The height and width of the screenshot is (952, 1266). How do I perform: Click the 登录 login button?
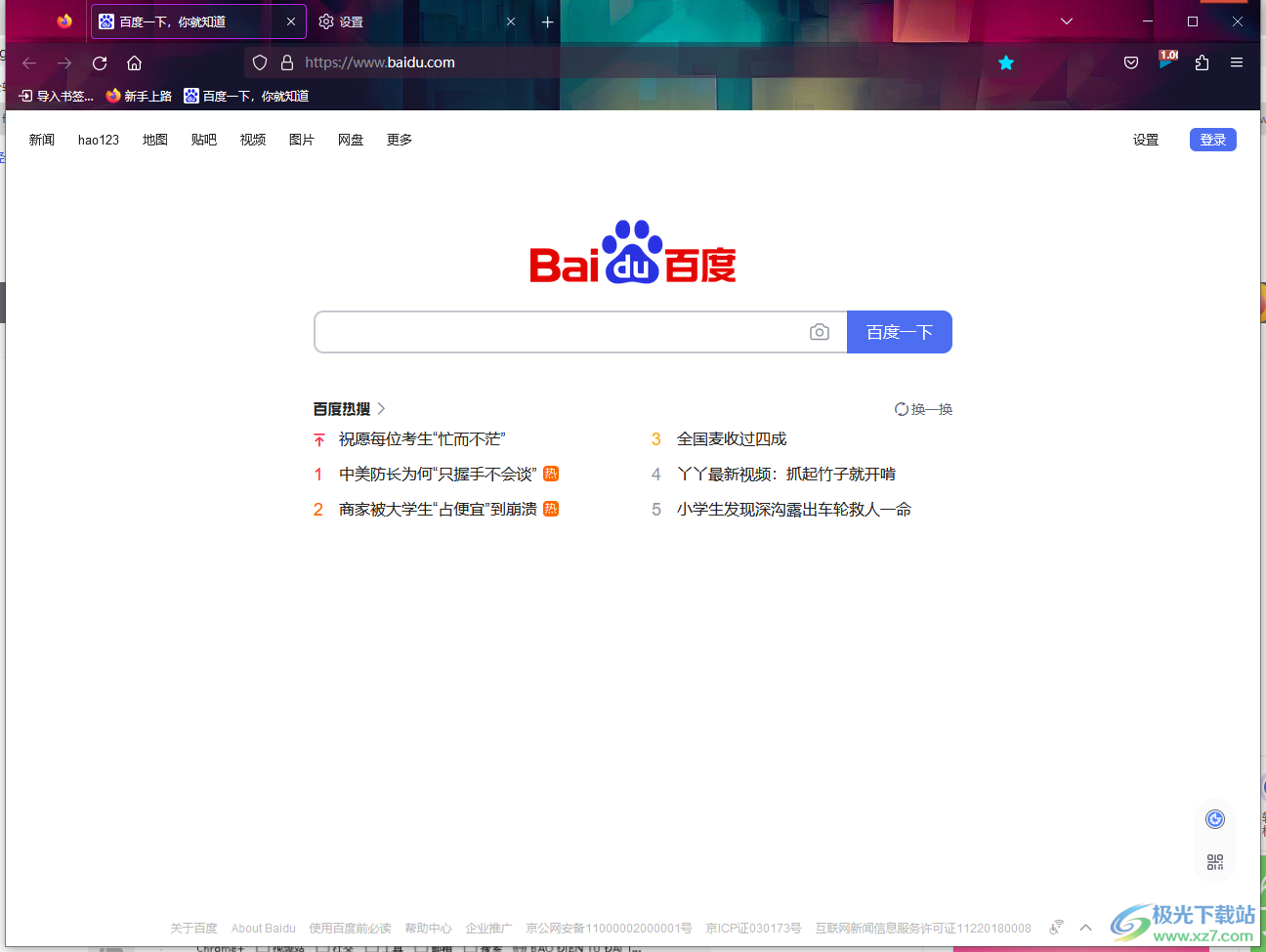1213,140
